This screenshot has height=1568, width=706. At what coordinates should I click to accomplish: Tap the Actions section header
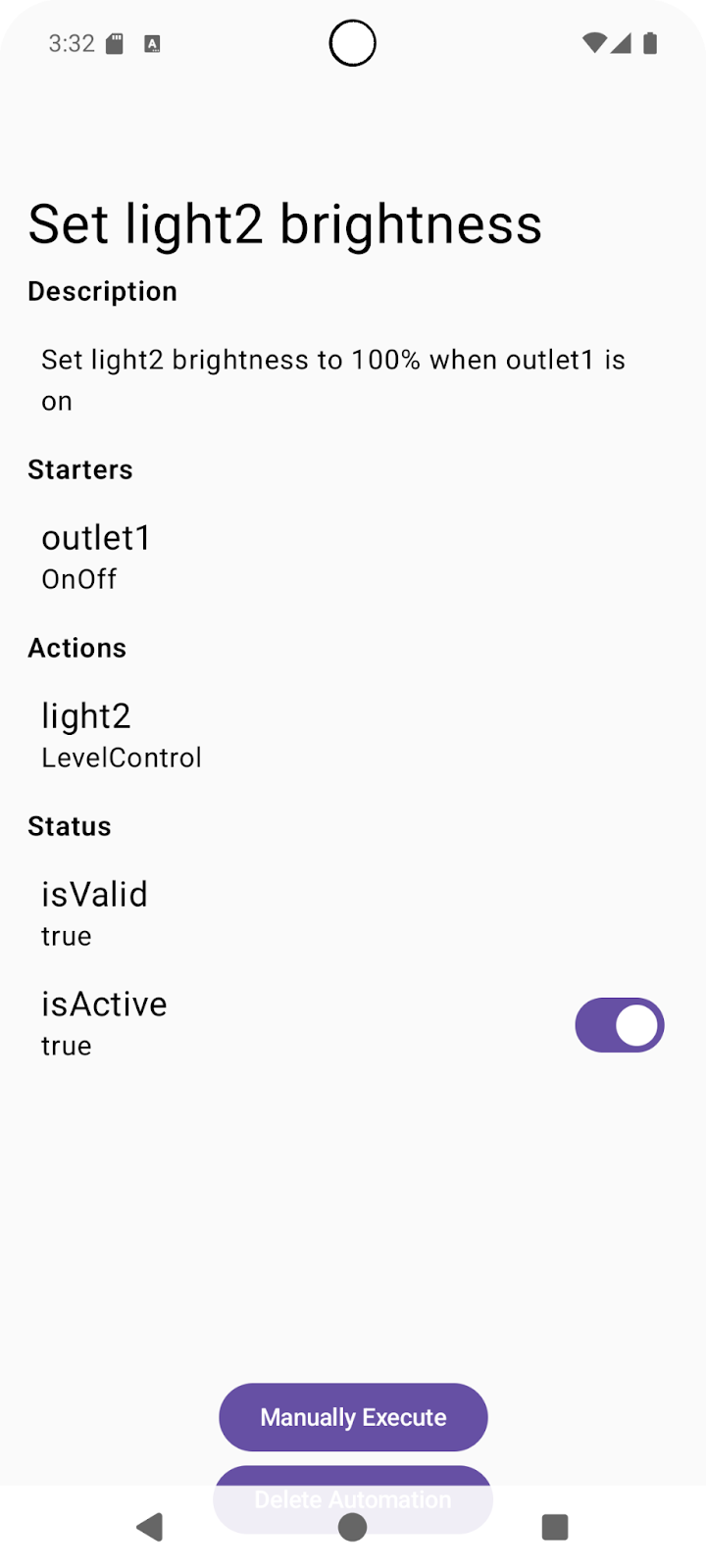pyautogui.click(x=77, y=648)
